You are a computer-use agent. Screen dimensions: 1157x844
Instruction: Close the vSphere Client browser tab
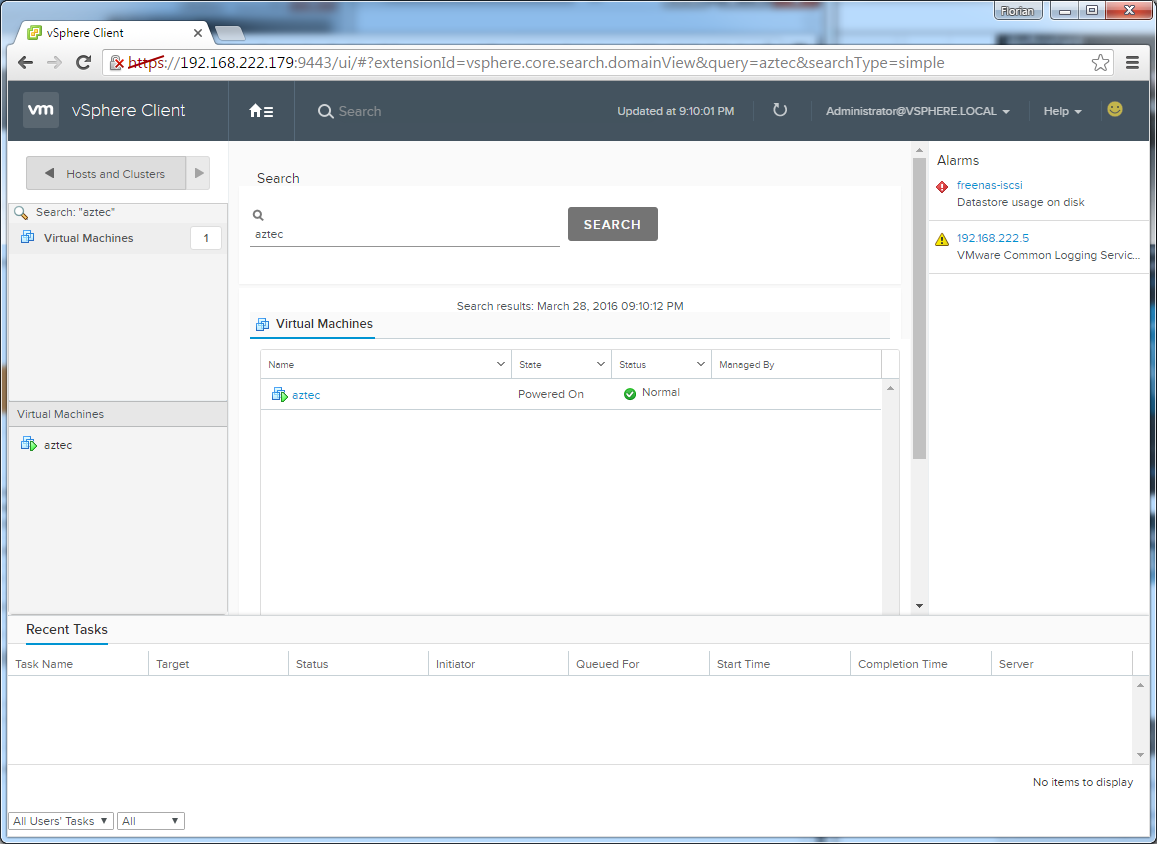tap(198, 33)
